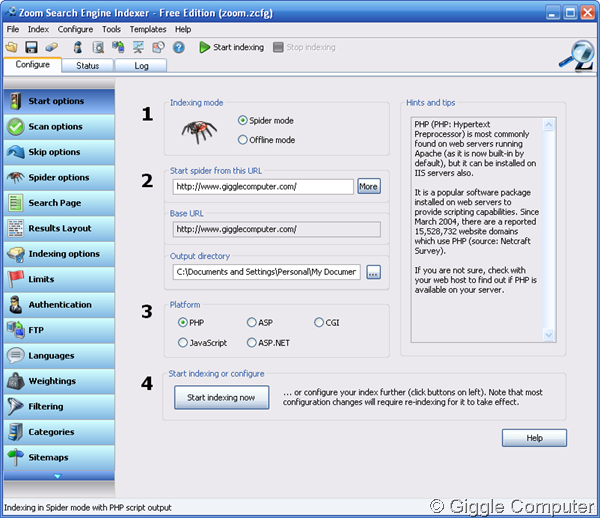Click the magnifier-over-page toolbar icon
The height and width of the screenshot is (518, 600).
(x=98, y=47)
